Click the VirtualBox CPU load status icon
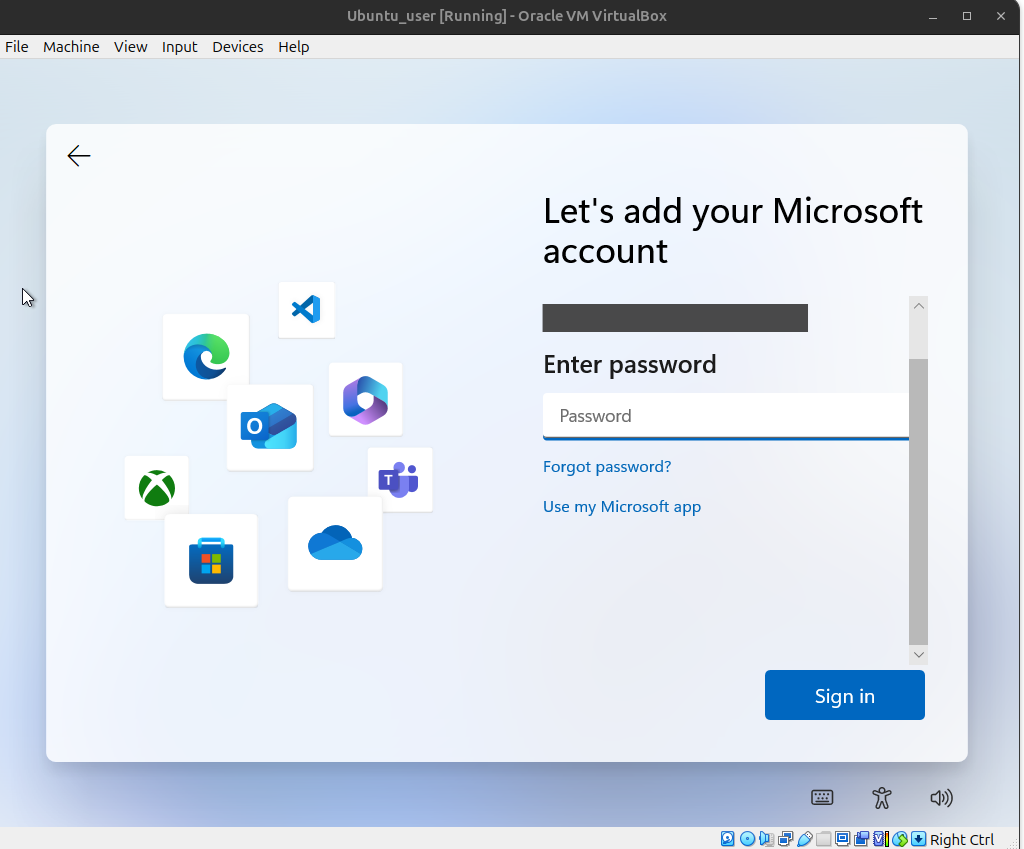This screenshot has height=849, width=1024. point(881,839)
